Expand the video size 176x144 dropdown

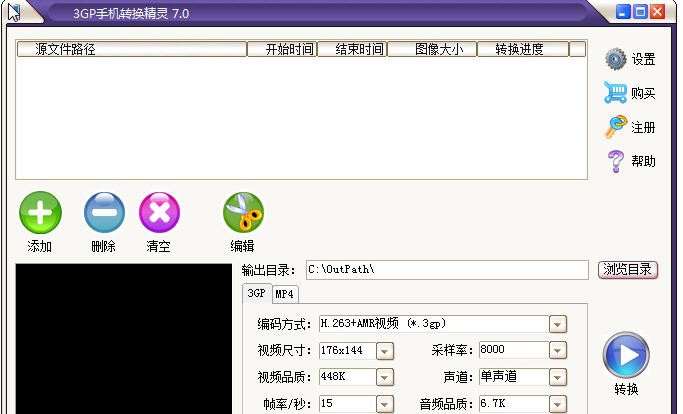click(x=385, y=351)
